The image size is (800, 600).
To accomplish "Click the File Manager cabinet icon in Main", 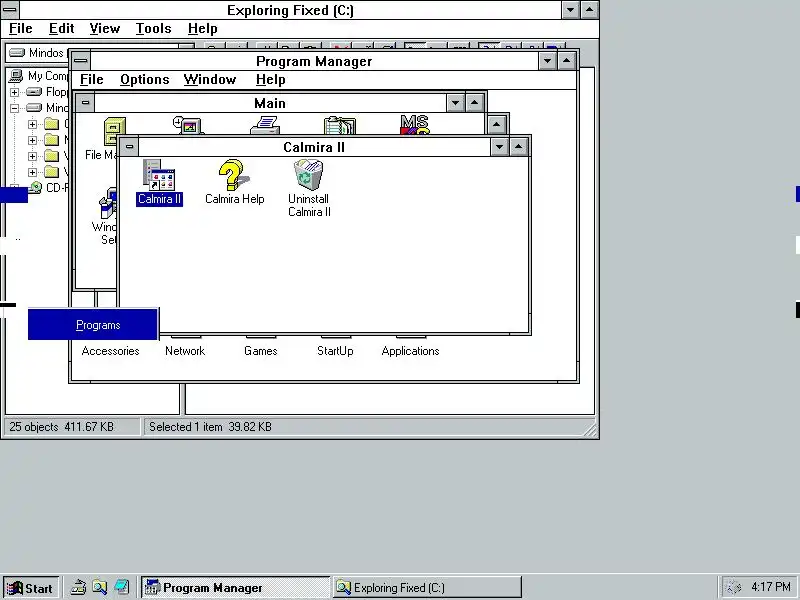I will [x=114, y=132].
